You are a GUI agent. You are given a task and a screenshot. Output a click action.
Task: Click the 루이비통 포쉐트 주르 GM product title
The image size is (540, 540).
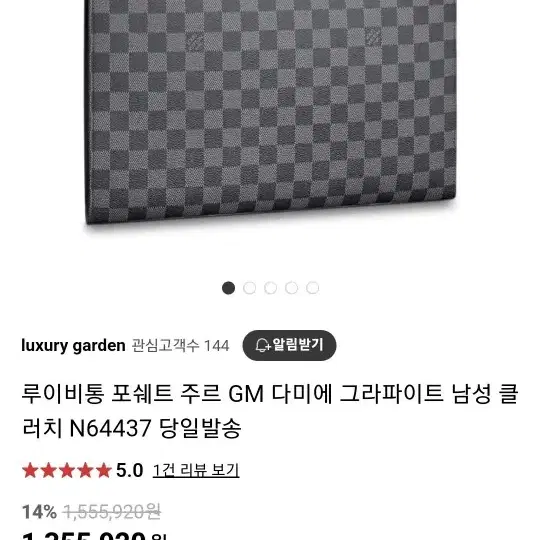270,411
